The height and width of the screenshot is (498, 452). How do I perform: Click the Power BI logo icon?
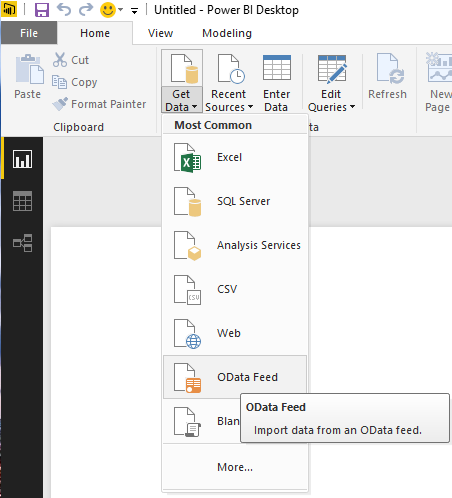click(9, 10)
